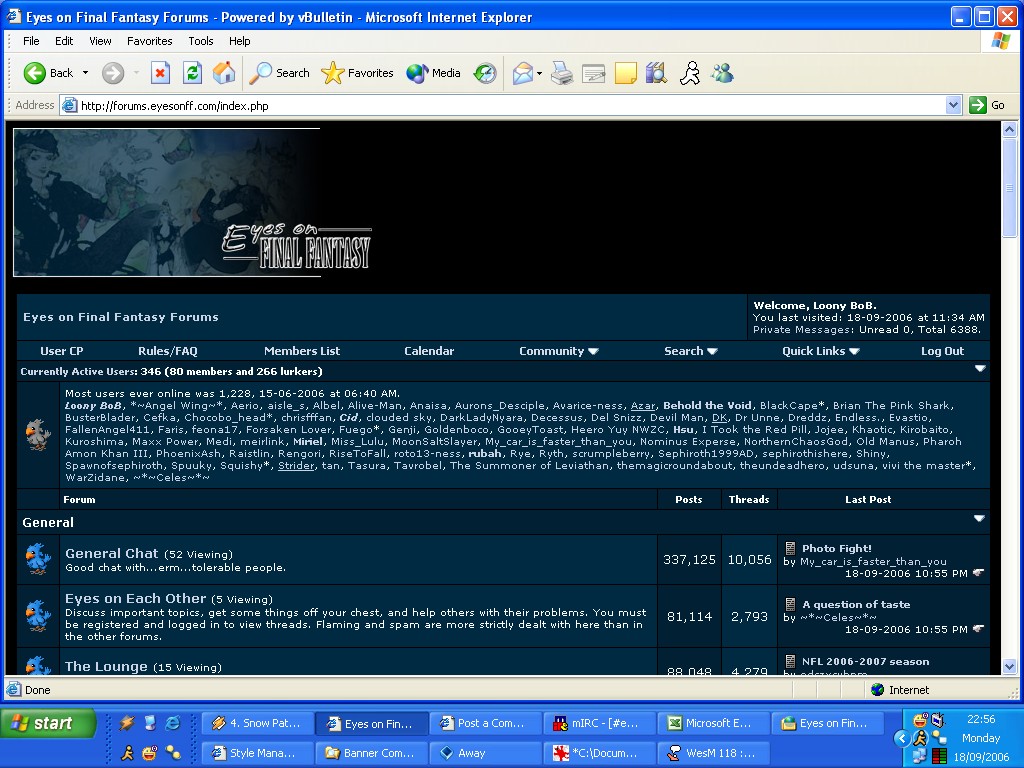Open the View menu

tap(100, 41)
